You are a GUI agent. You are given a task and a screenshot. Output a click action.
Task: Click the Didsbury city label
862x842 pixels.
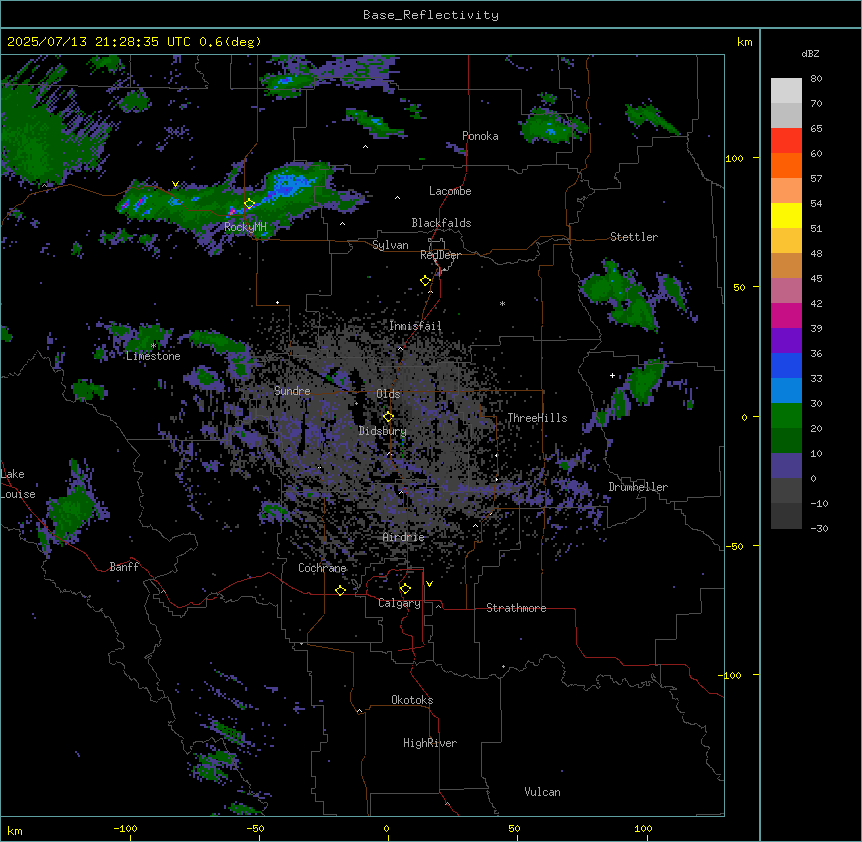(383, 431)
